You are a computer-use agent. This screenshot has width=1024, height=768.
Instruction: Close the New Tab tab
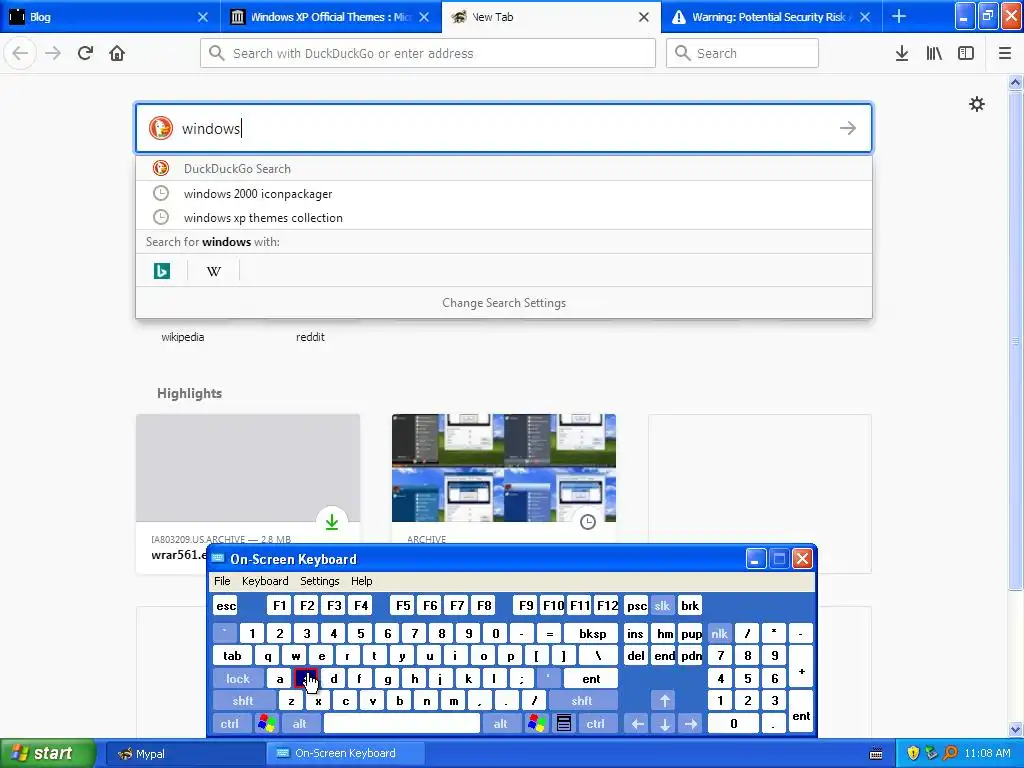[x=644, y=17]
